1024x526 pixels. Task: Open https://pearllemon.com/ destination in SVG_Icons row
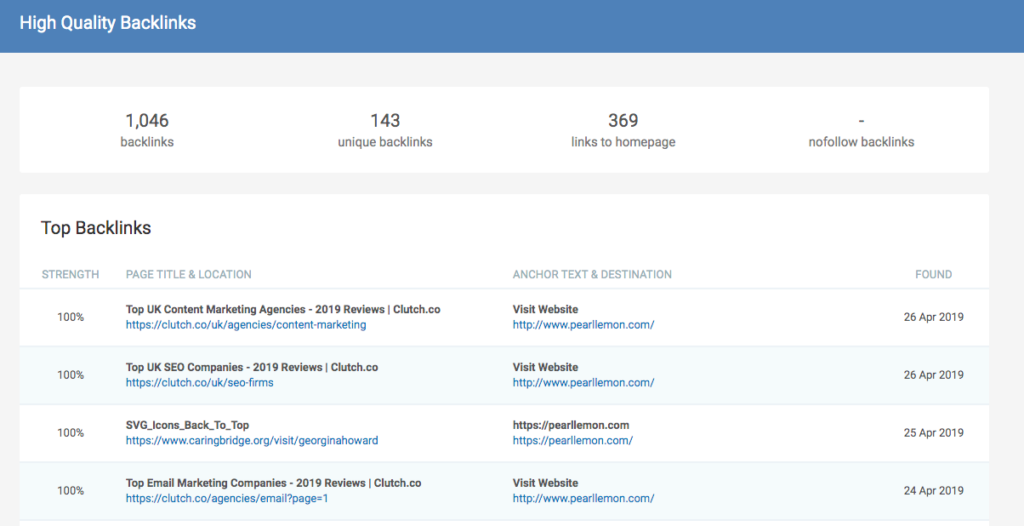click(x=573, y=440)
